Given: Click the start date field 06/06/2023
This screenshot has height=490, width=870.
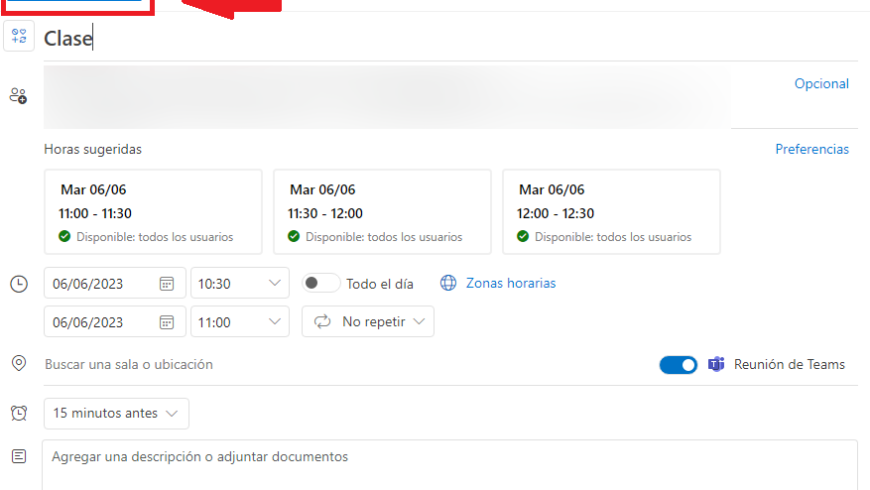Looking at the screenshot, I should pos(115,283).
